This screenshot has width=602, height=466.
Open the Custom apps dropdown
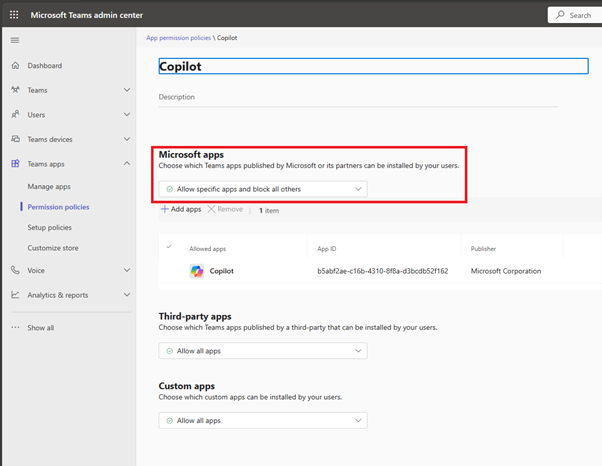click(263, 421)
